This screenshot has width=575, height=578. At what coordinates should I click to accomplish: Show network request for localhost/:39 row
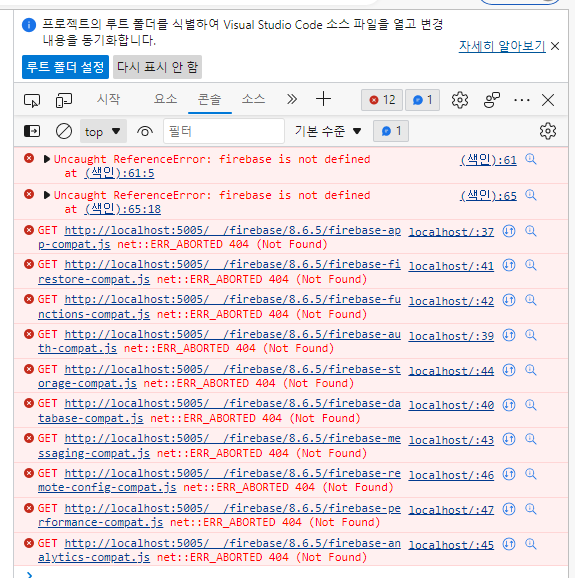coord(509,335)
